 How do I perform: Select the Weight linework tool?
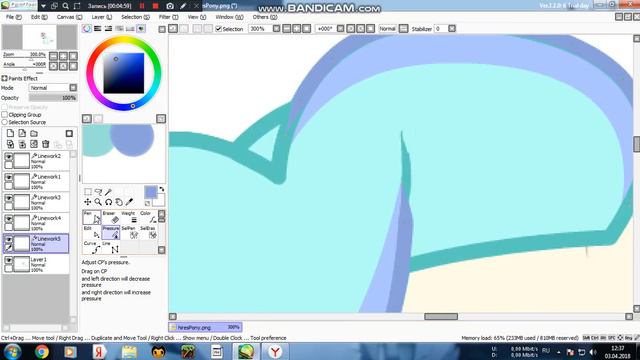pyautogui.click(x=129, y=218)
